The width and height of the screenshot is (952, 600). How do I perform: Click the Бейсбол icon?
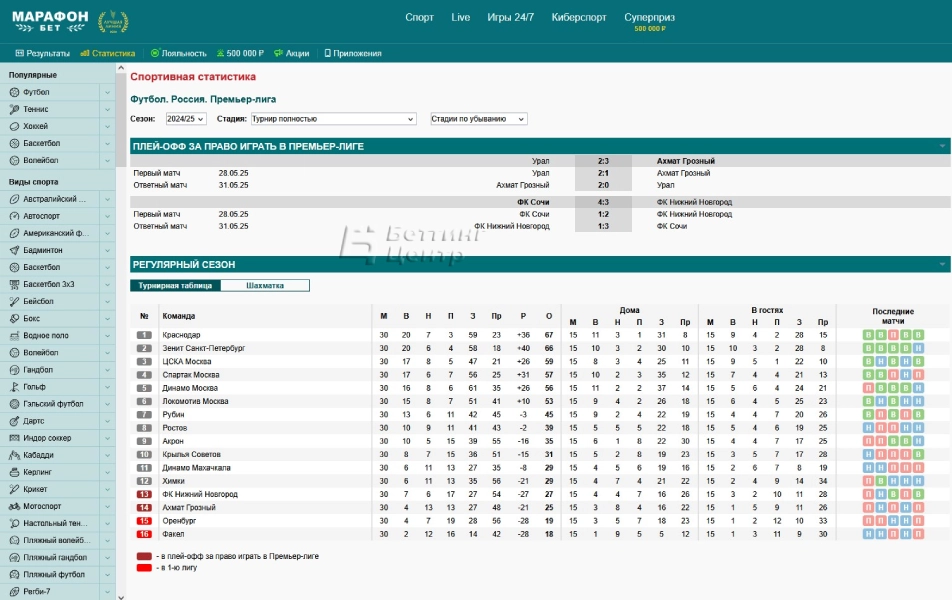15,301
